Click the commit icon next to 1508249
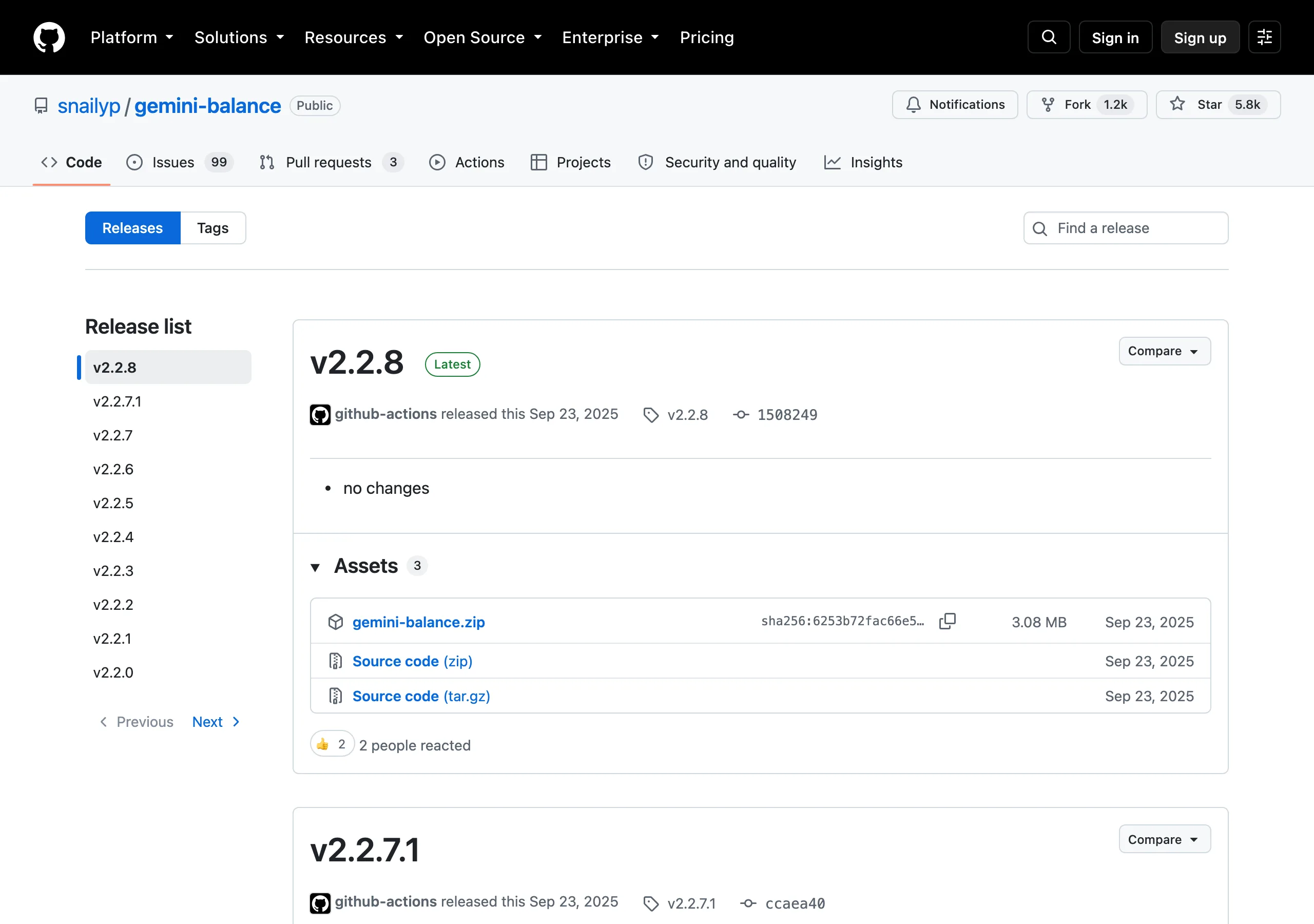The image size is (1314, 924). [741, 414]
